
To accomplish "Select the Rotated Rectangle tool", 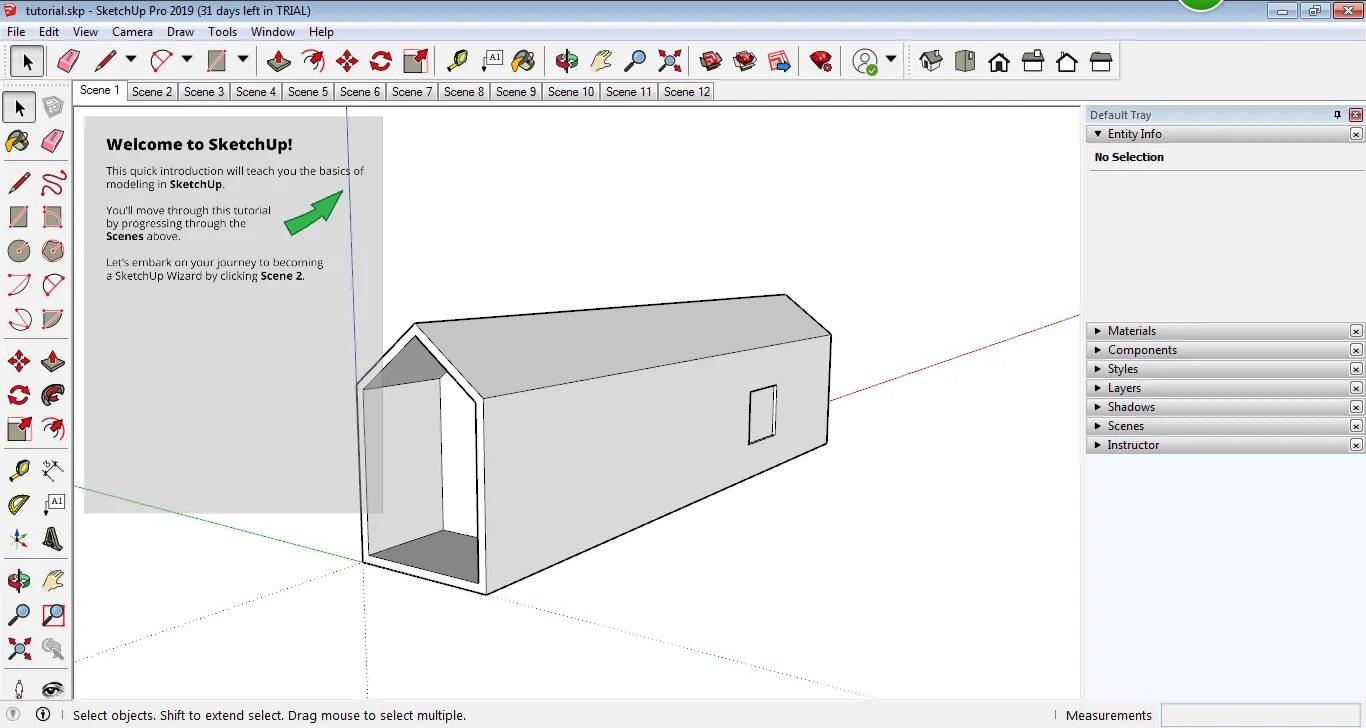I will click(53, 217).
